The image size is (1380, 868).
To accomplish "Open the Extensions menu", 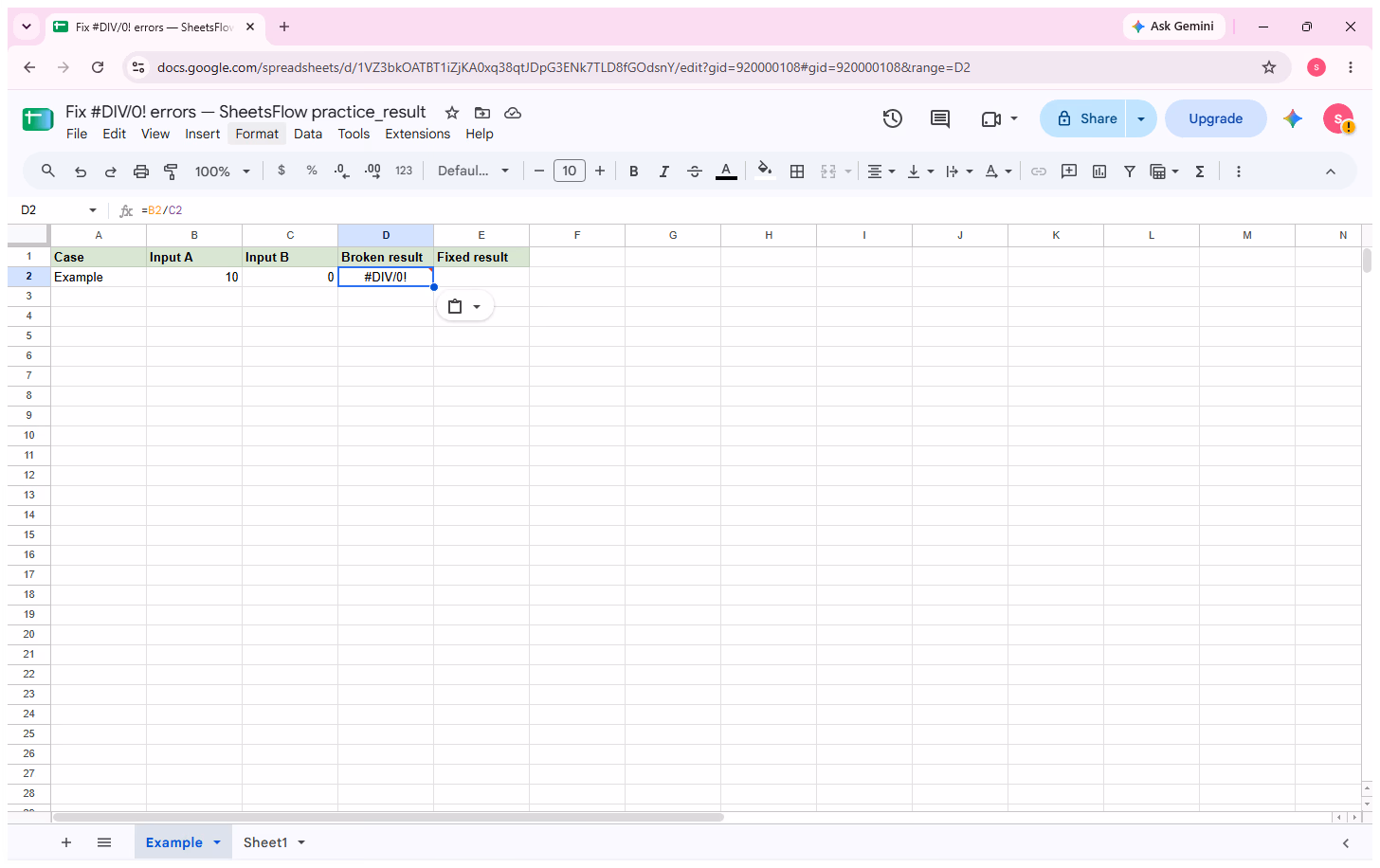I will pyautogui.click(x=417, y=134).
